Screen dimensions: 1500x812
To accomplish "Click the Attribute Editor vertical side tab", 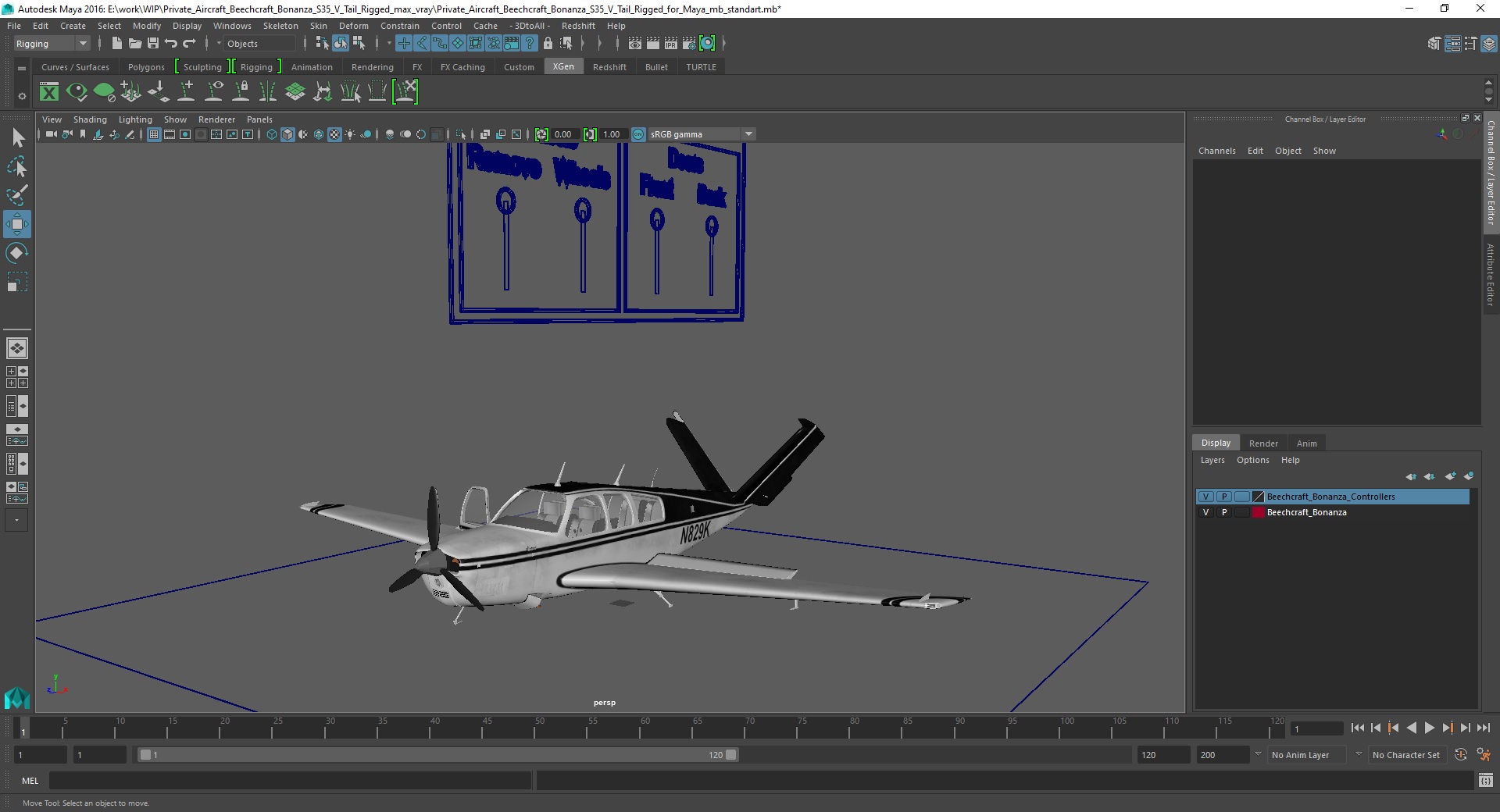I will [1491, 274].
